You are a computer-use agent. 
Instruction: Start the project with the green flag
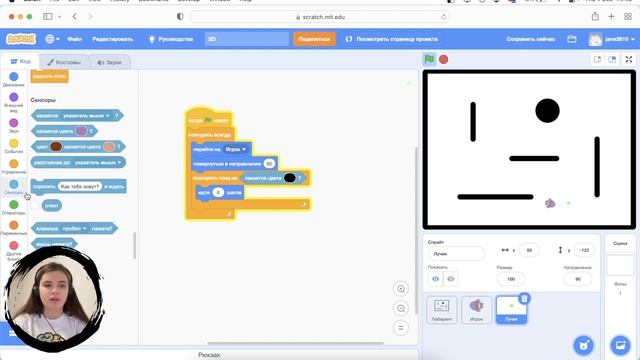(x=429, y=59)
